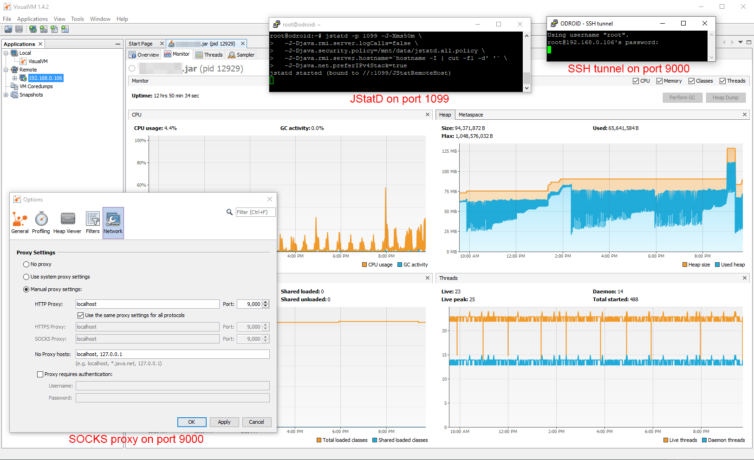Image resolution: width=754 pixels, height=460 pixels.
Task: Collapse the Local node in Applications tree
Action: [x=6, y=53]
